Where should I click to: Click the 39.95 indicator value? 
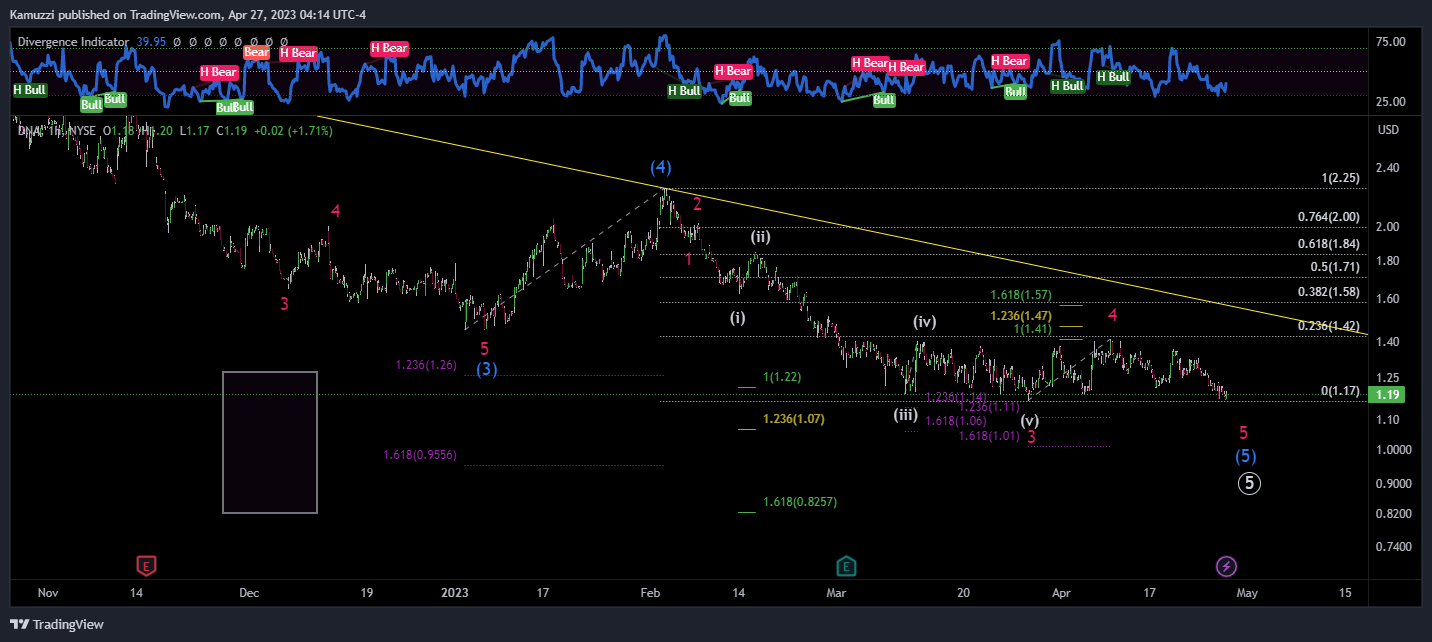149,42
